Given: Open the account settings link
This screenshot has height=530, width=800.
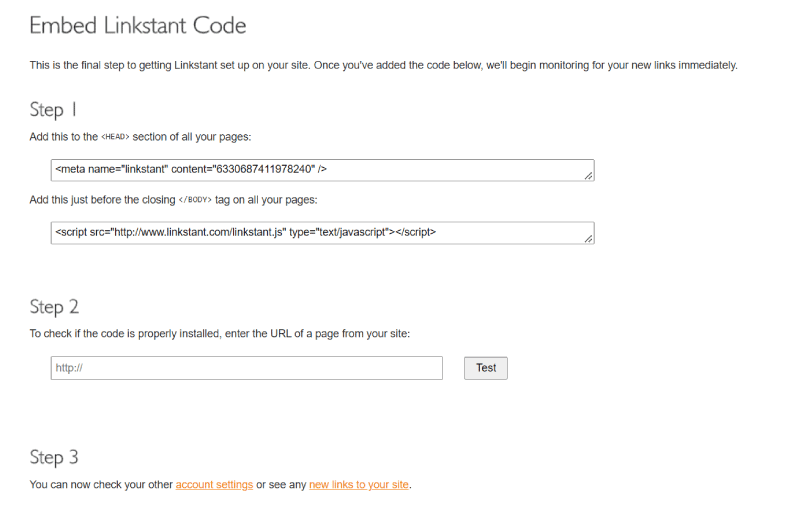Looking at the screenshot, I should (x=214, y=485).
